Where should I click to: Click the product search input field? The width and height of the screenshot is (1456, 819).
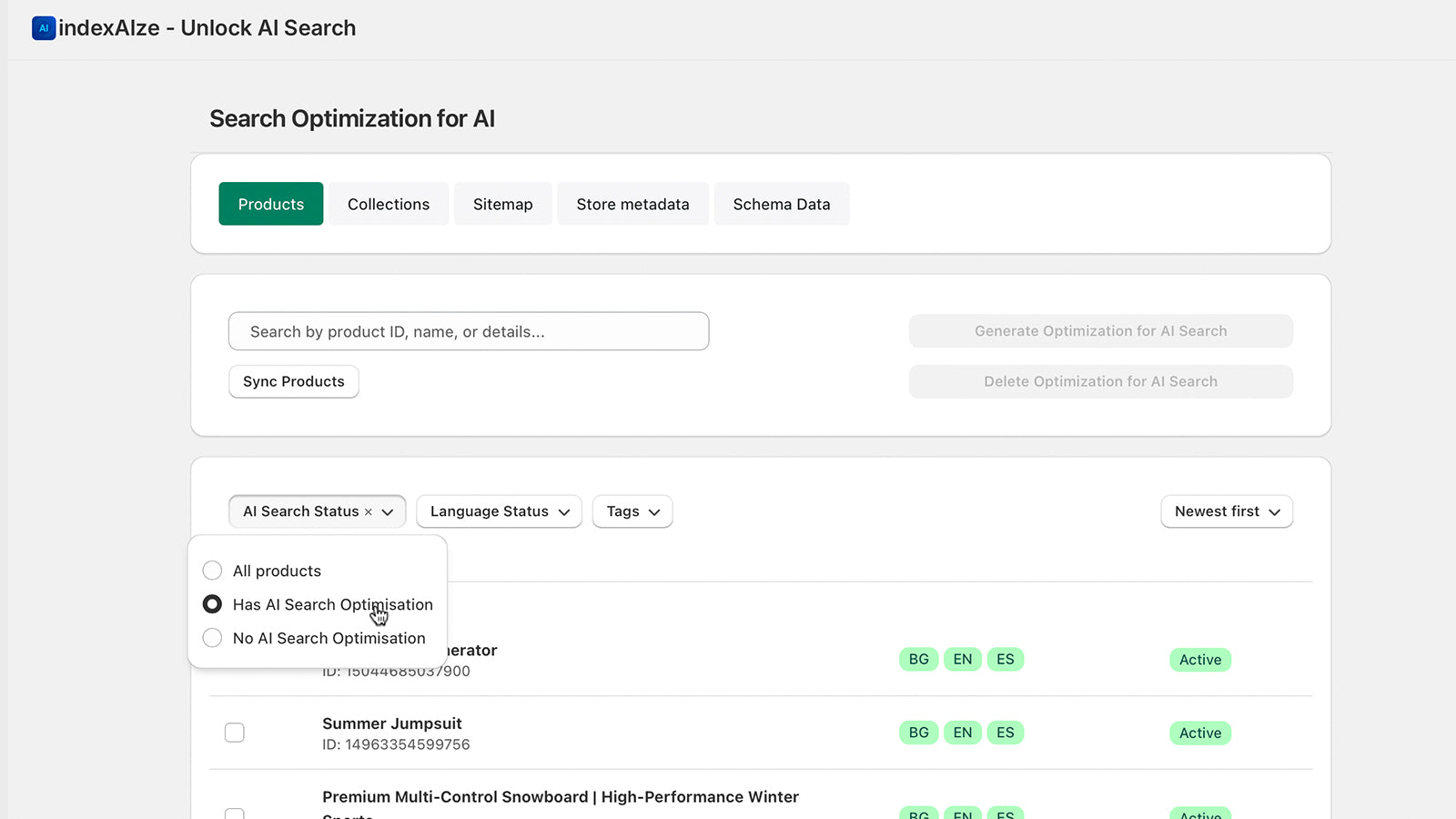[468, 331]
